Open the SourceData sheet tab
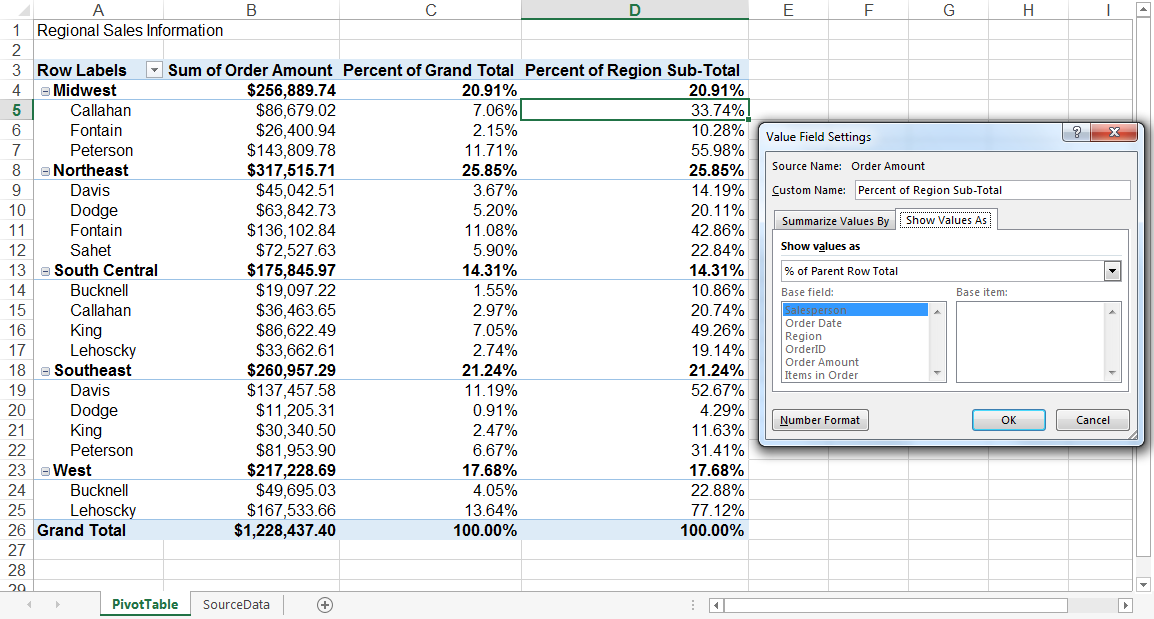The height and width of the screenshot is (619, 1154). tap(236, 605)
